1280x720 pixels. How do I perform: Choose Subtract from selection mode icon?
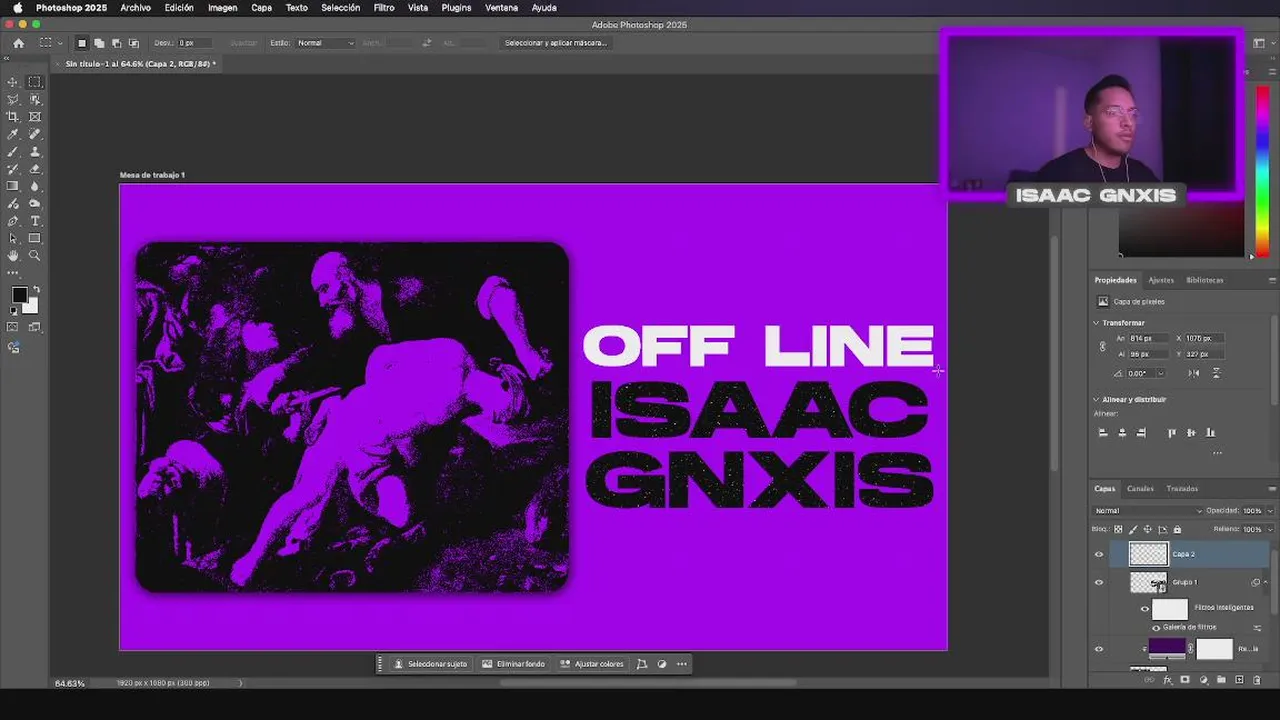pos(116,43)
